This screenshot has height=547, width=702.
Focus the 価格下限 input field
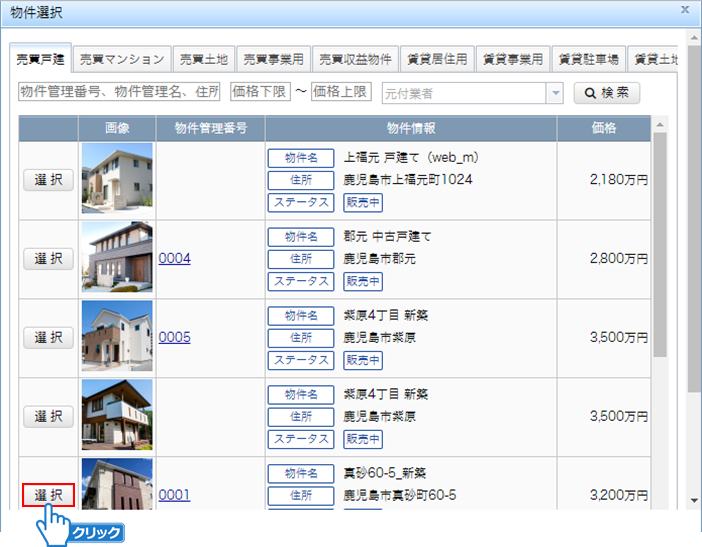pyautogui.click(x=260, y=92)
